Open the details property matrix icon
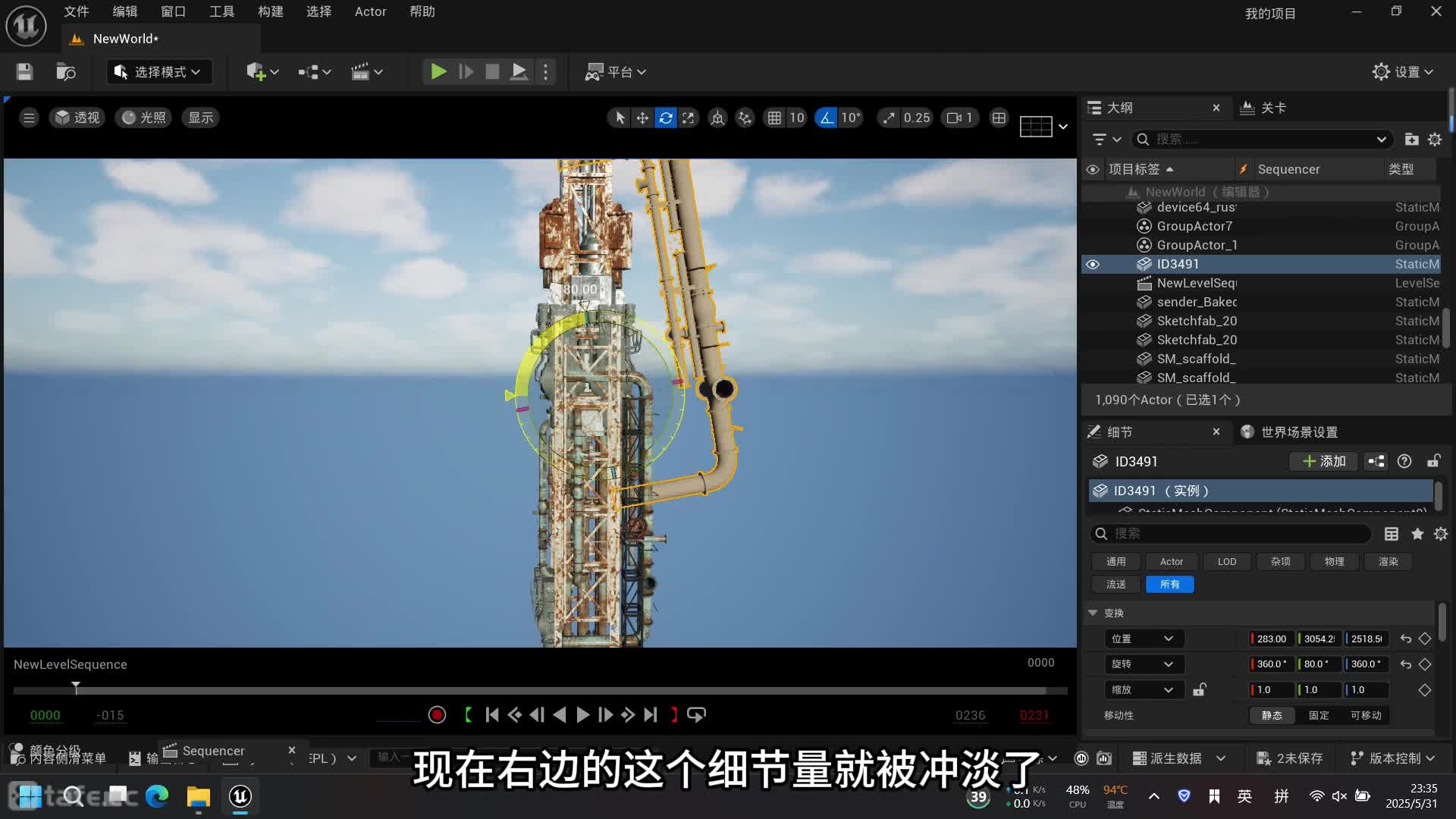 (1392, 534)
